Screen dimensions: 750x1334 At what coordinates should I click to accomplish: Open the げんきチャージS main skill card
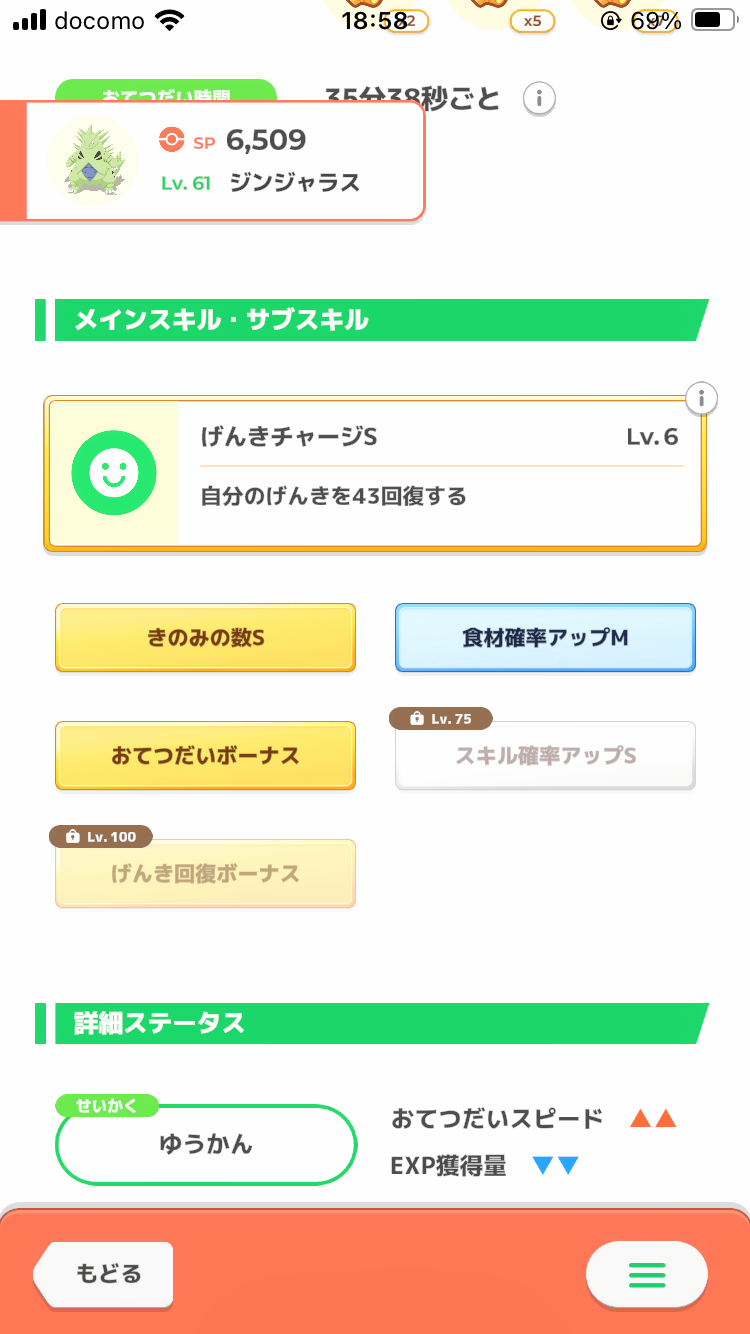coord(440,474)
